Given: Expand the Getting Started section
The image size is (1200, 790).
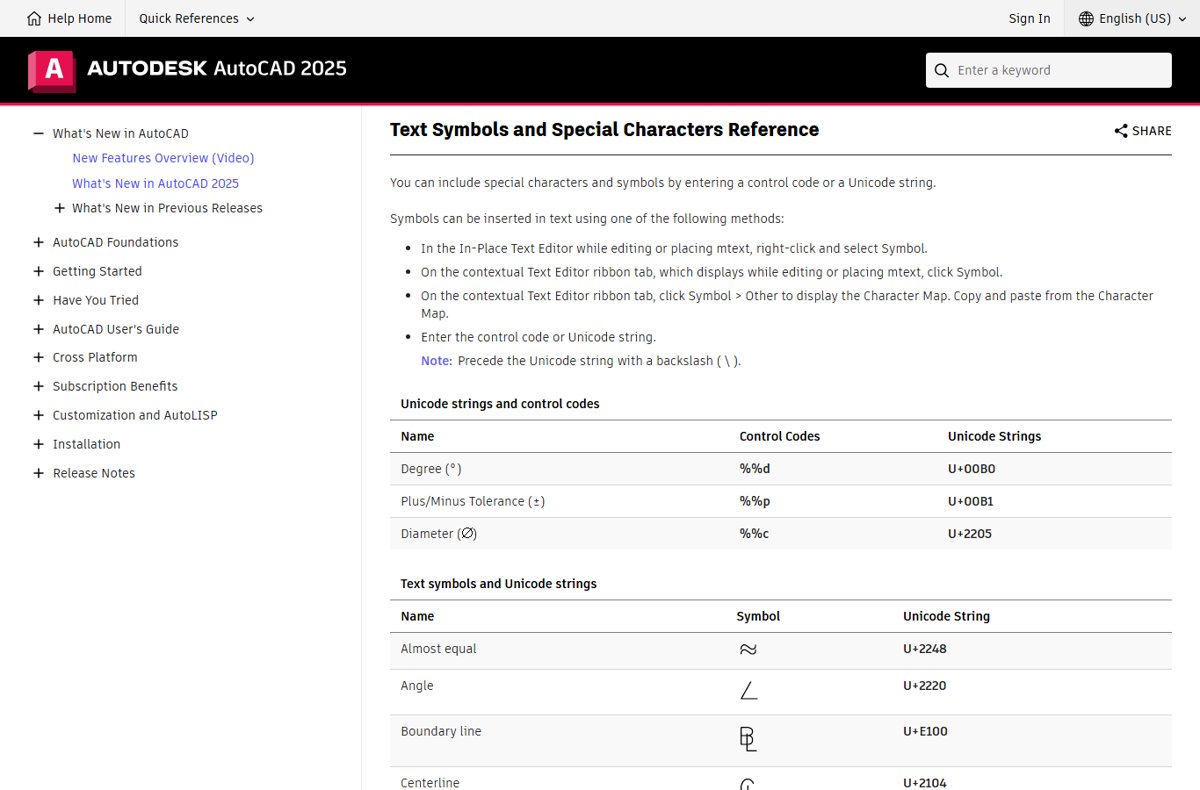Looking at the screenshot, I should [38, 271].
